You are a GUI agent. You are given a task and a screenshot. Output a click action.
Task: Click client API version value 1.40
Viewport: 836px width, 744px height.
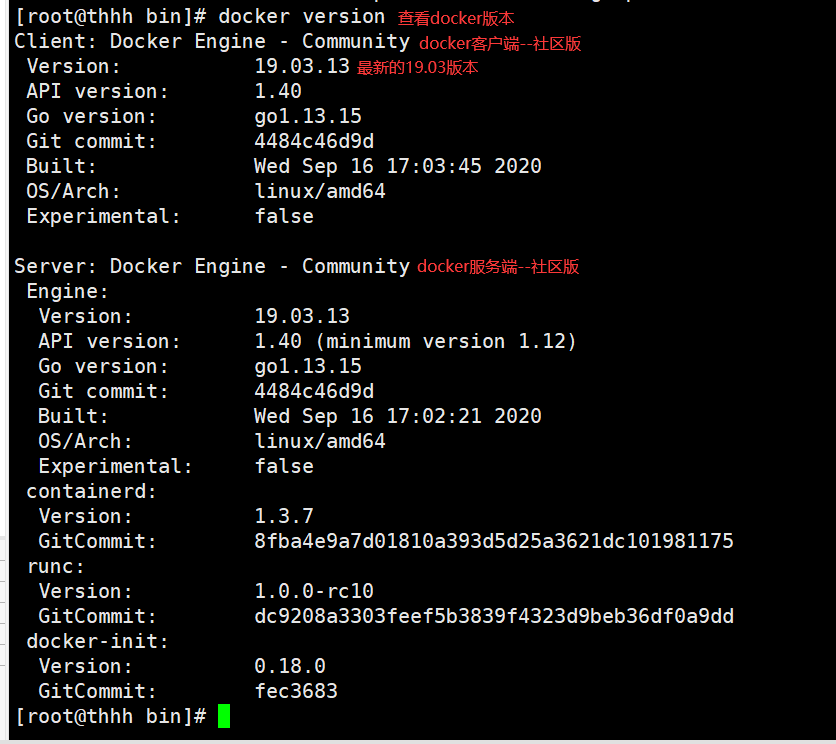278,91
